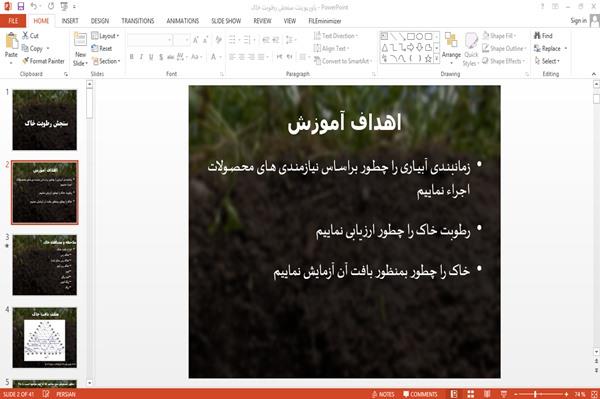The height and width of the screenshot is (399, 600).
Task: Switch to Slide Sorter view in status bar
Action: pyautogui.click(x=471, y=394)
